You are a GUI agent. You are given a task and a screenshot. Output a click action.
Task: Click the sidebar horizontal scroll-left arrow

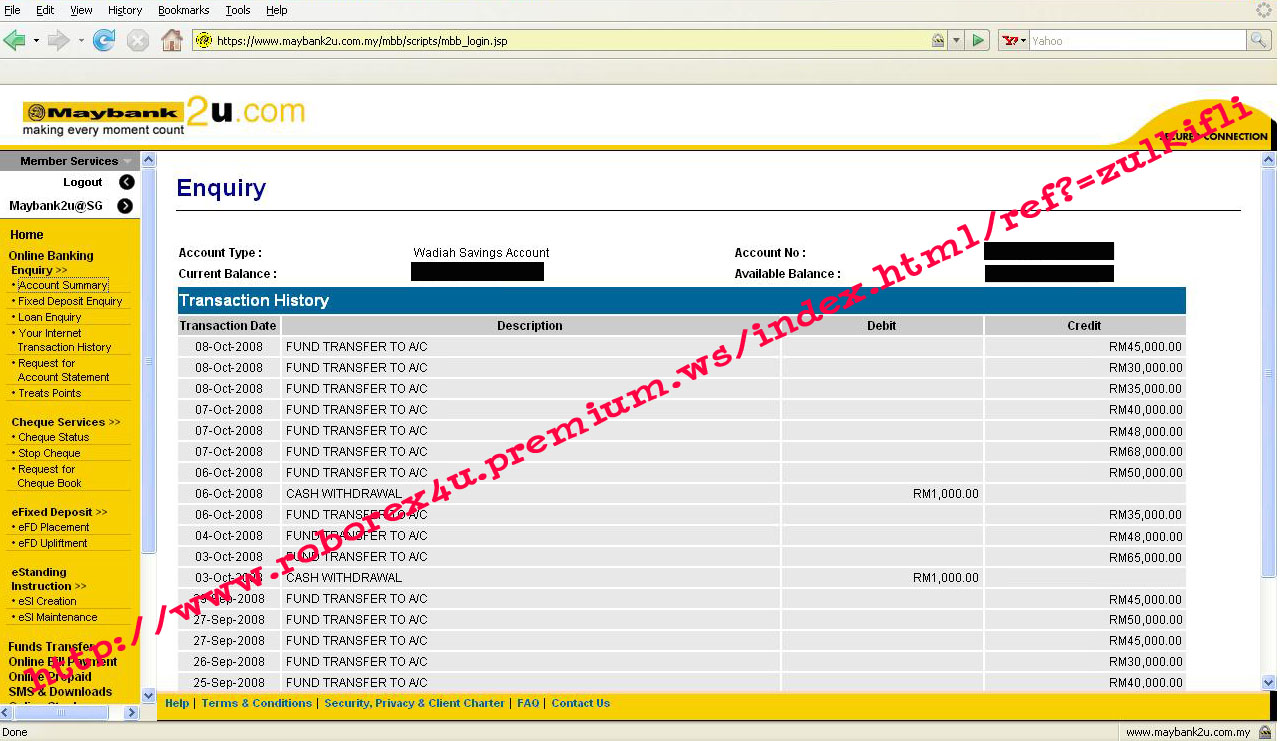(8, 713)
